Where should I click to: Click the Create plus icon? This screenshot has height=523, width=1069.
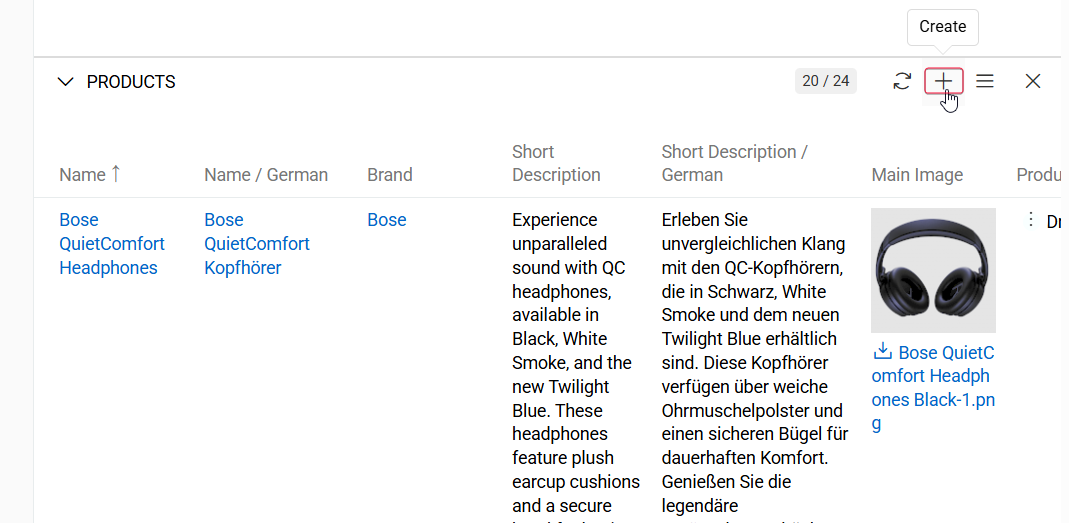[943, 82]
